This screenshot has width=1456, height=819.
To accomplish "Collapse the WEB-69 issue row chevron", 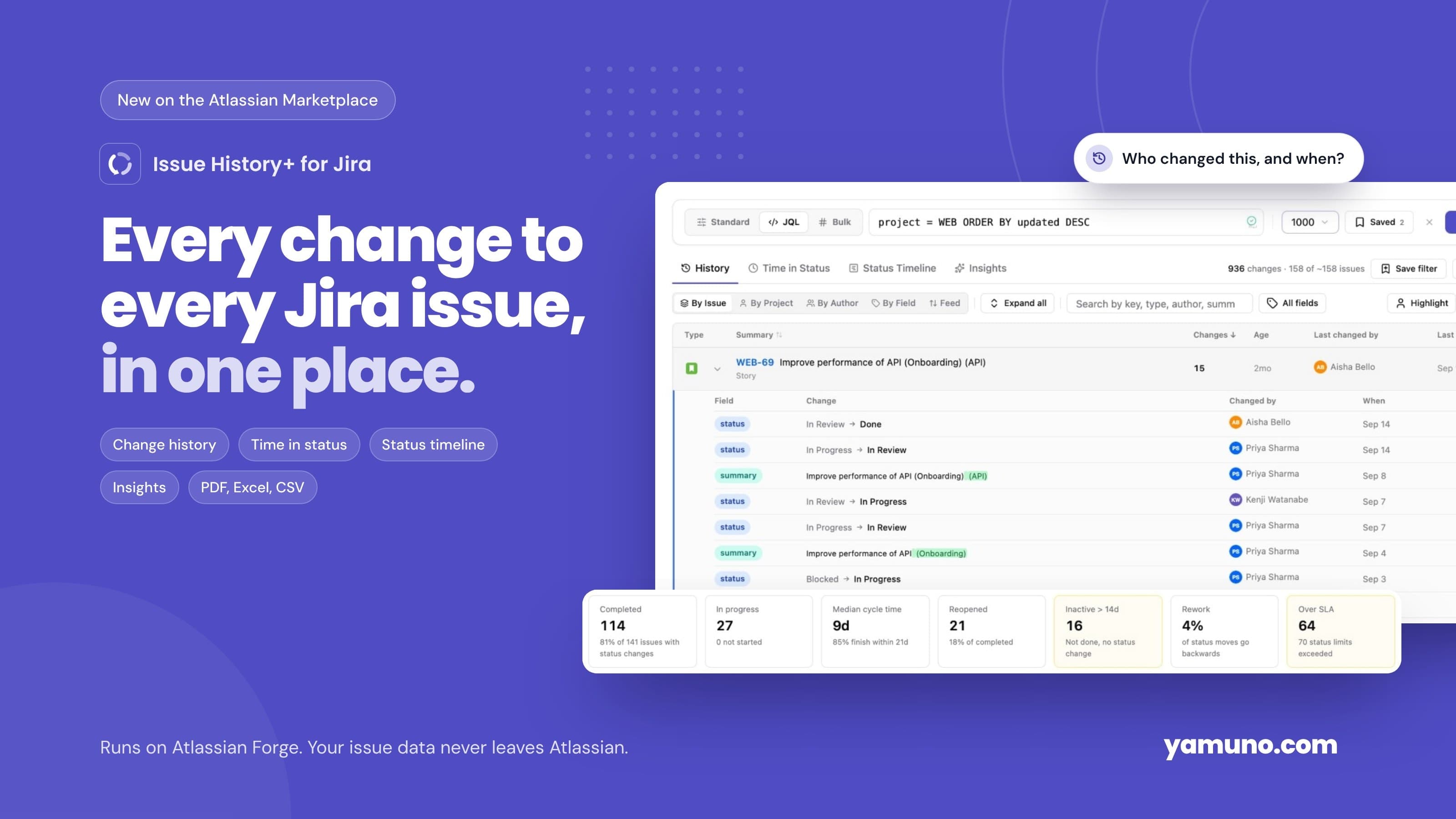I will [x=717, y=369].
